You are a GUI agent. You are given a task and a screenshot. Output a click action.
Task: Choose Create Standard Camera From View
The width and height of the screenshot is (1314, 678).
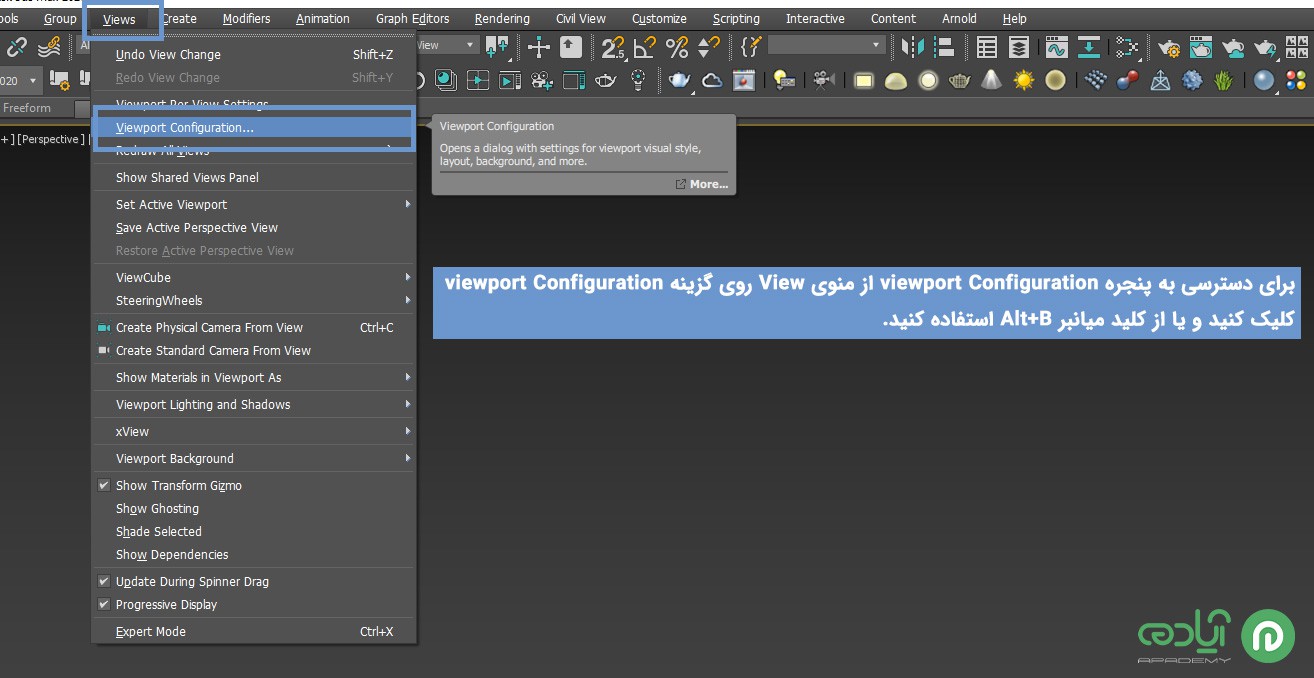[x=254, y=350]
